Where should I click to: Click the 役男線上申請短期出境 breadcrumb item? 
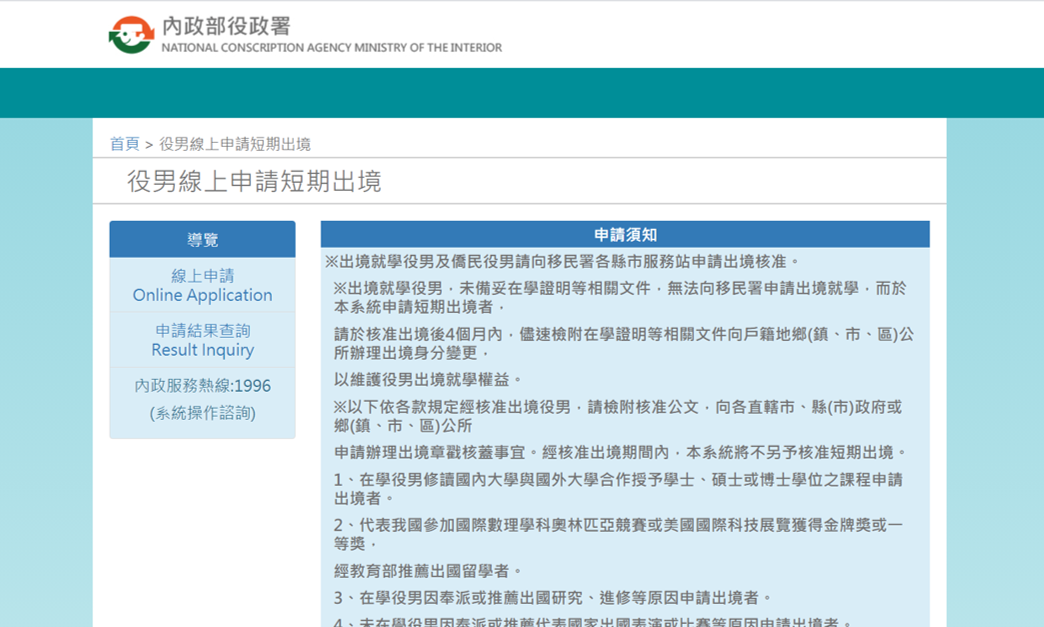tap(235, 144)
